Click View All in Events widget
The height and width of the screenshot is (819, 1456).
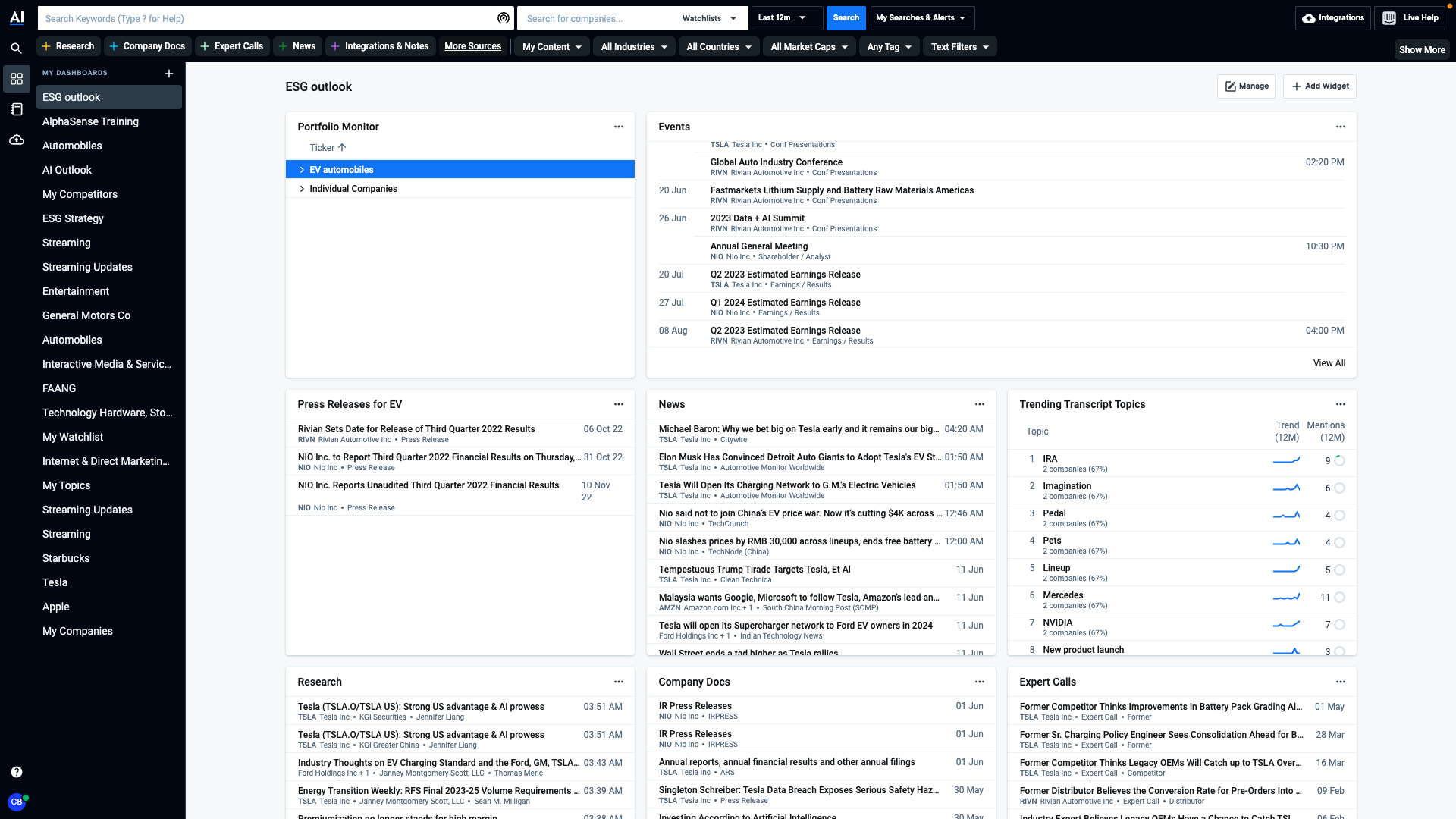click(x=1329, y=363)
